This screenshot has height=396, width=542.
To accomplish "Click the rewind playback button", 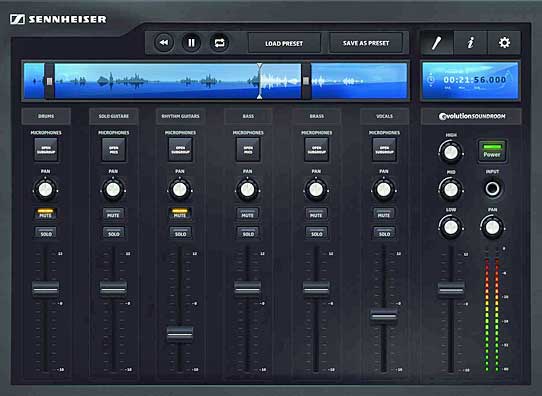I will tap(163, 43).
